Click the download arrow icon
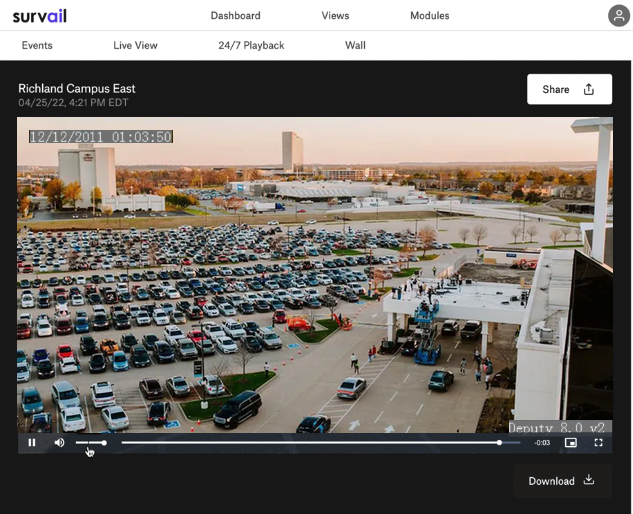The height and width of the screenshot is (514, 633). pyautogui.click(x=589, y=480)
